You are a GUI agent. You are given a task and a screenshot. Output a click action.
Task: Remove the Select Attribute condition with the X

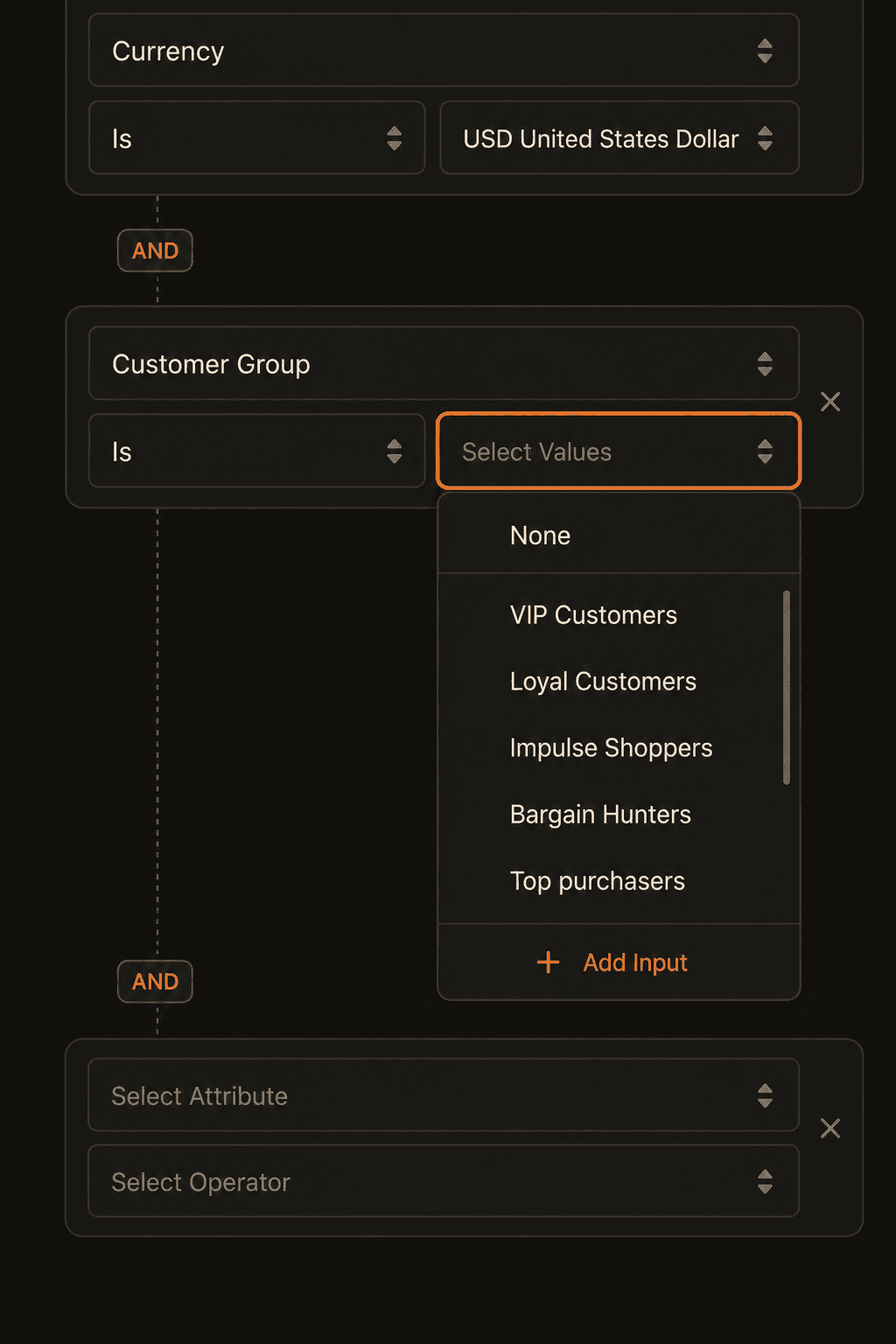tap(830, 1129)
